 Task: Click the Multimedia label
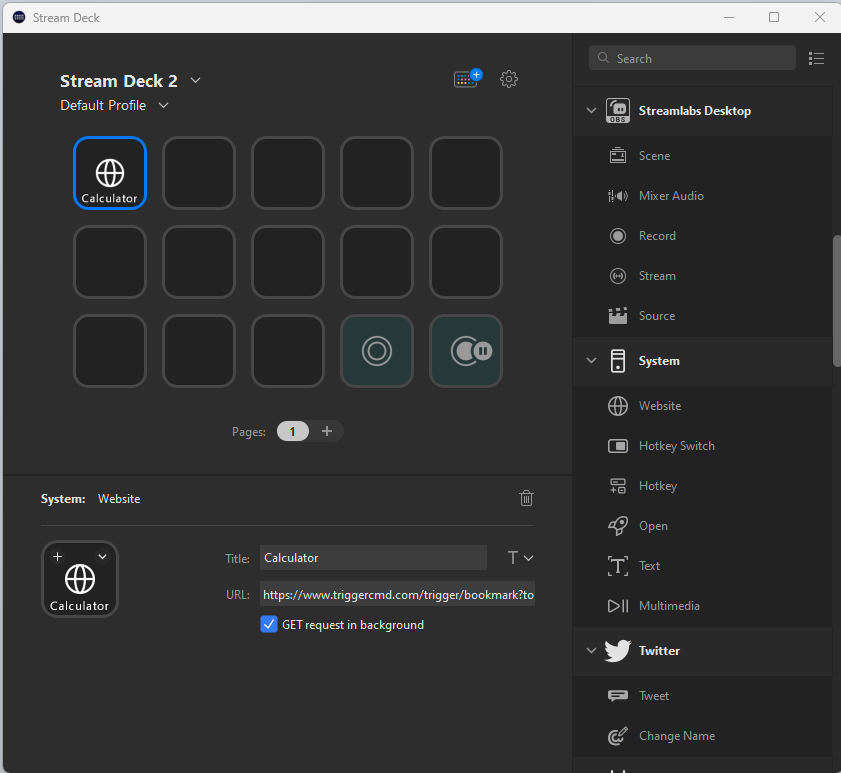tap(669, 606)
